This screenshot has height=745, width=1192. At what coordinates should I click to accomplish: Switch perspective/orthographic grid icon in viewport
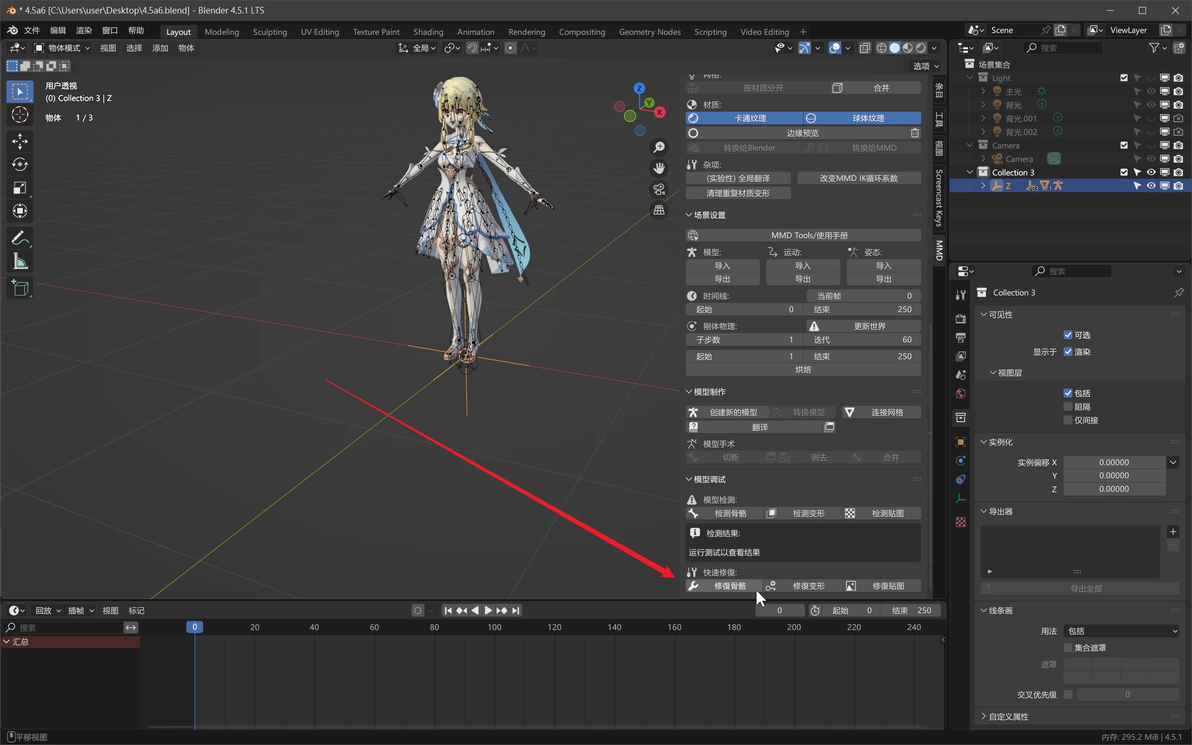click(659, 210)
